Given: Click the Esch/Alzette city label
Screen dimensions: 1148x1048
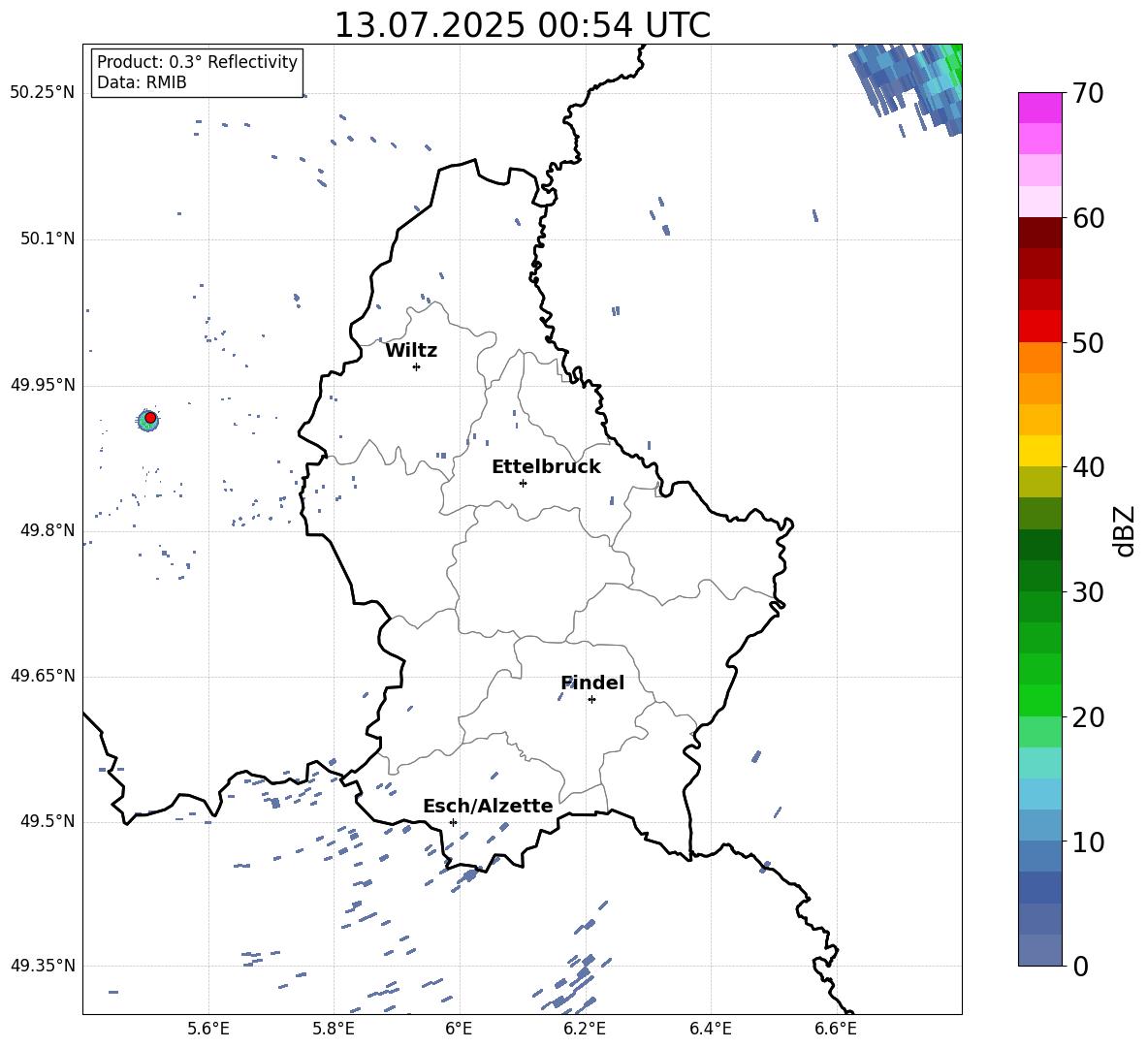Looking at the screenshot, I should click(488, 807).
